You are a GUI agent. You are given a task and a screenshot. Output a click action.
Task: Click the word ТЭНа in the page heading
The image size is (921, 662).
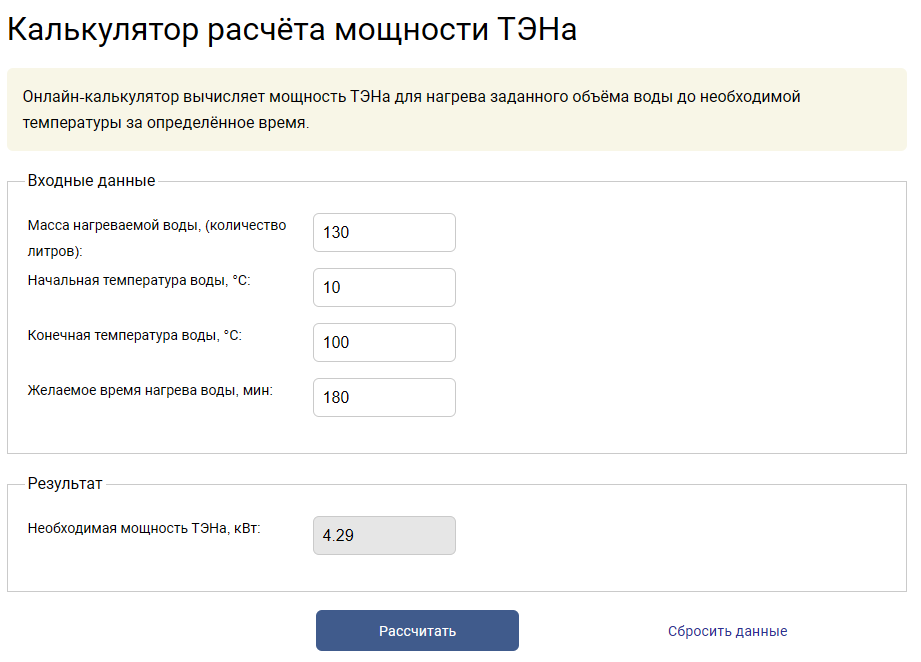point(536,30)
